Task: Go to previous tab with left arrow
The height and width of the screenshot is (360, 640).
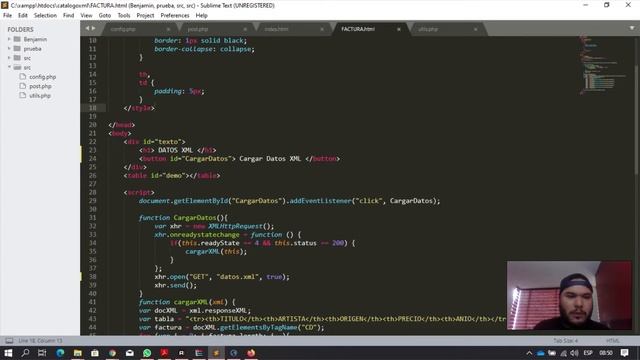Action: 87,28
